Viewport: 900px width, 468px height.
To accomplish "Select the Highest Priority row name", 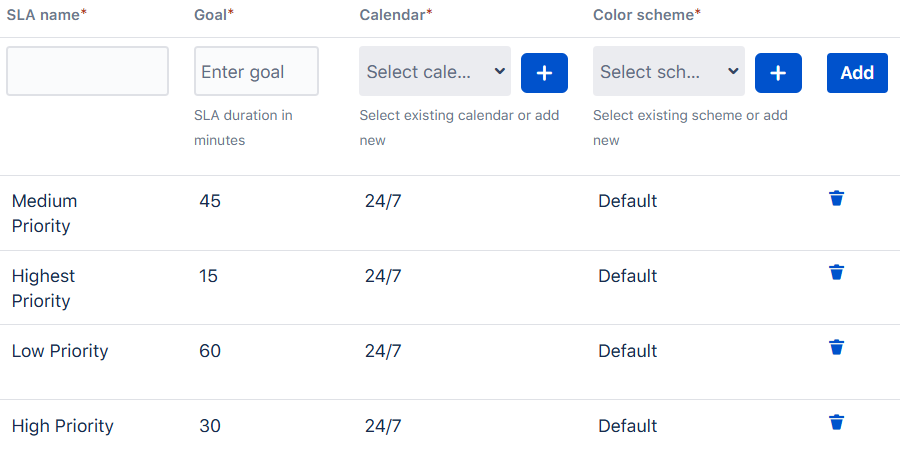I will [43, 288].
